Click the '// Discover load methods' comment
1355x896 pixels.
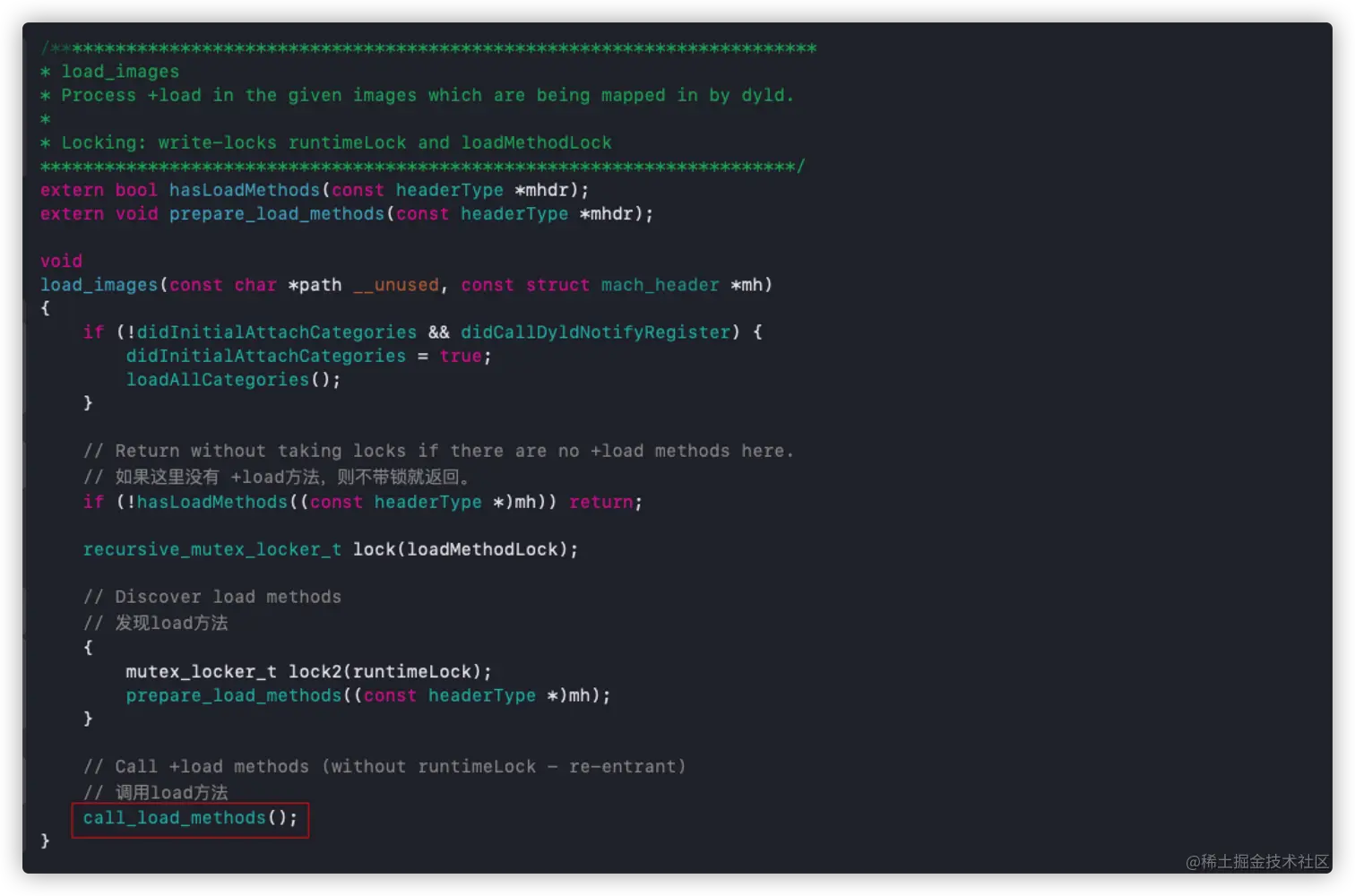click(211, 597)
